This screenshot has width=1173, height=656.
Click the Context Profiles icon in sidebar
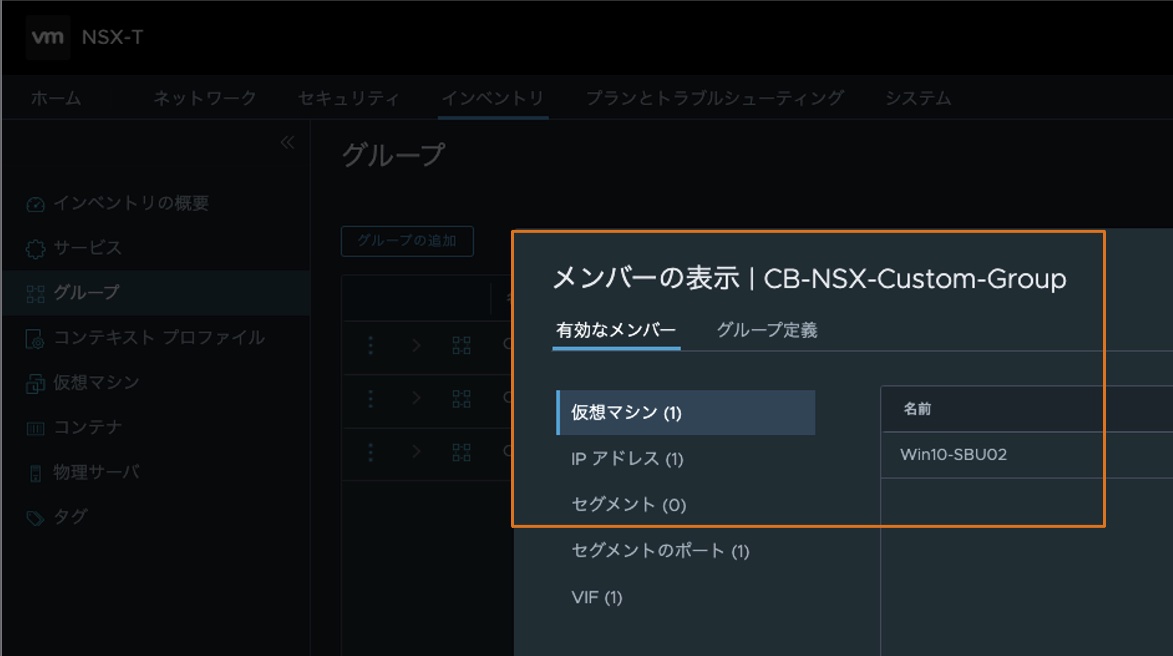[x=36, y=338]
